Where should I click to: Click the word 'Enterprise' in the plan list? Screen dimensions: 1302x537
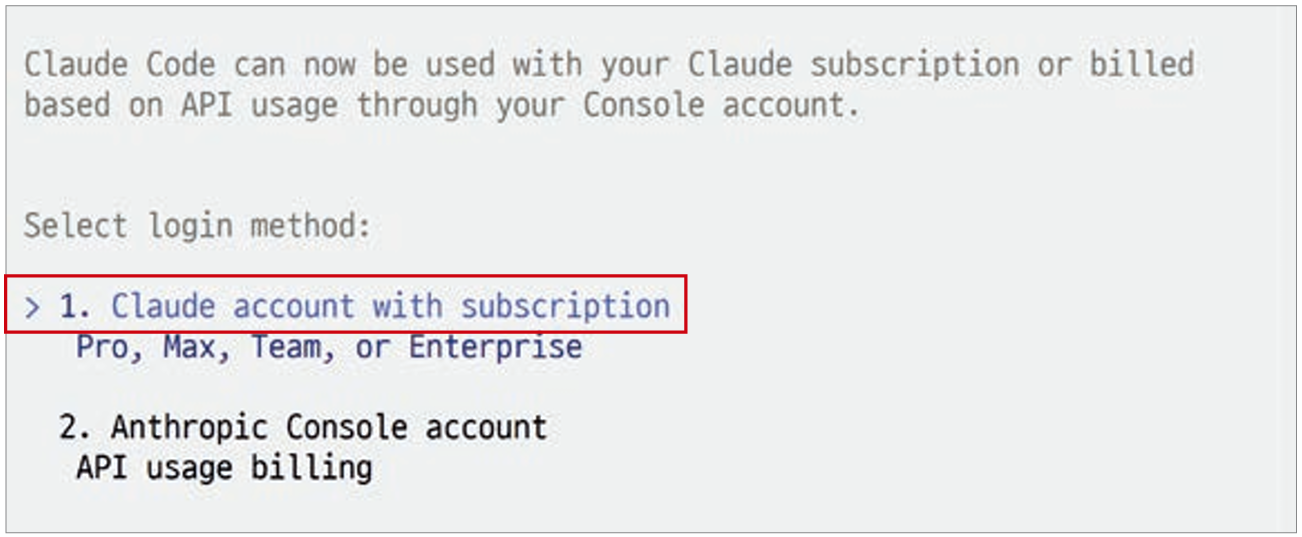tap(495, 347)
